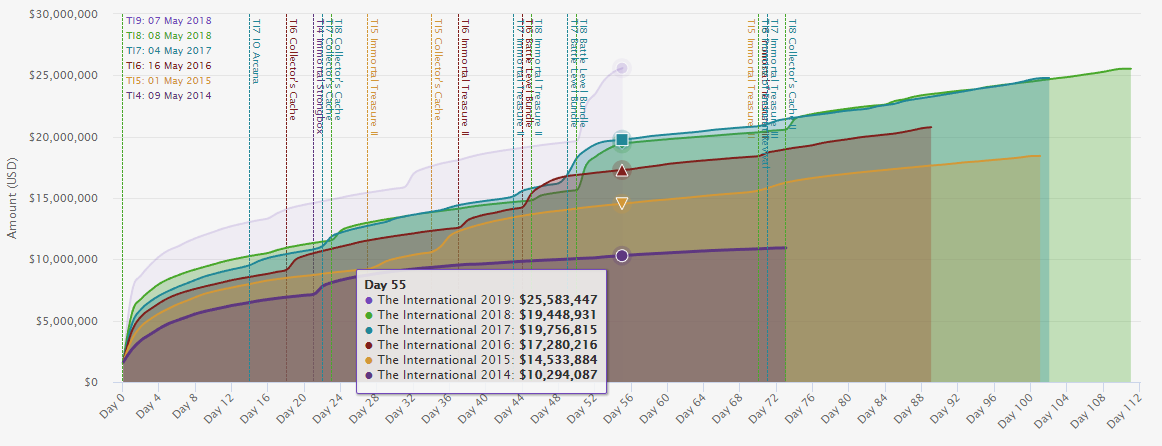Click the $0 axis label
Image resolution: width=1162 pixels, height=446 pixels.
click(90, 383)
